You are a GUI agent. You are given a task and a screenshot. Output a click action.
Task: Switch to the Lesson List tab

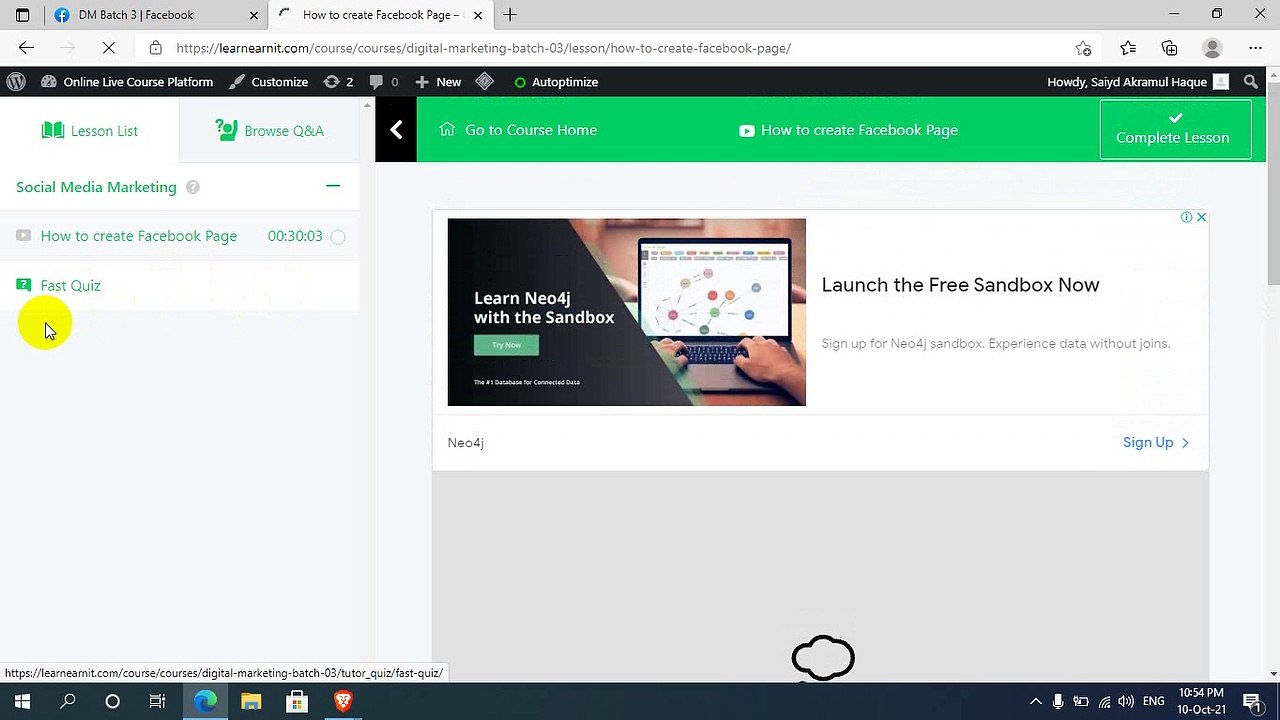(x=90, y=131)
